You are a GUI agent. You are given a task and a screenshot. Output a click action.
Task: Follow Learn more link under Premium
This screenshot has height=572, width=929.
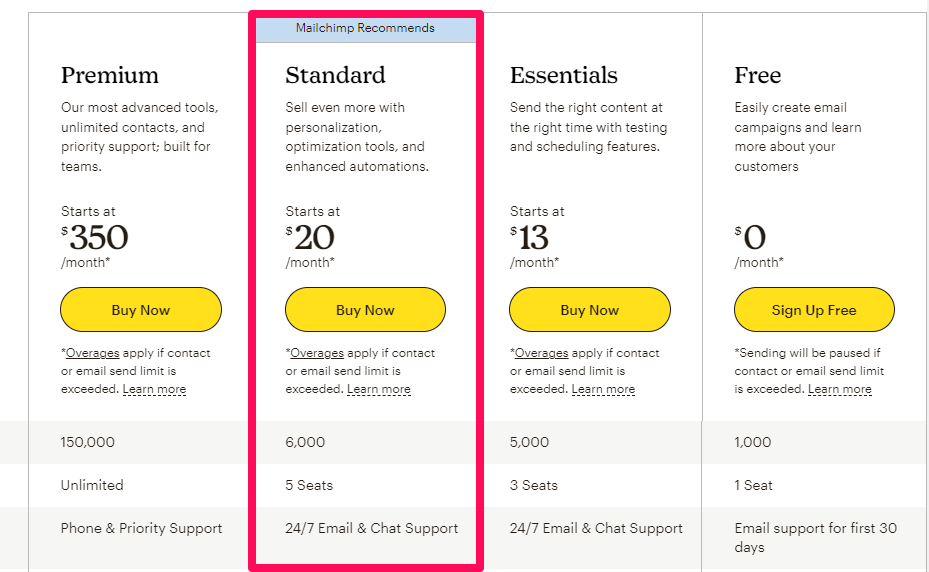pyautogui.click(x=154, y=389)
